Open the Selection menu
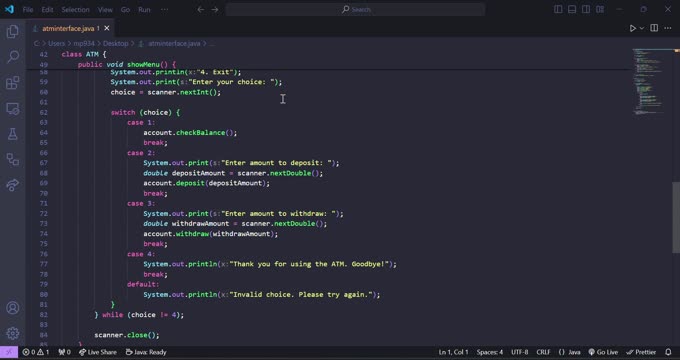Image resolution: width=680 pixels, height=360 pixels. [x=75, y=10]
